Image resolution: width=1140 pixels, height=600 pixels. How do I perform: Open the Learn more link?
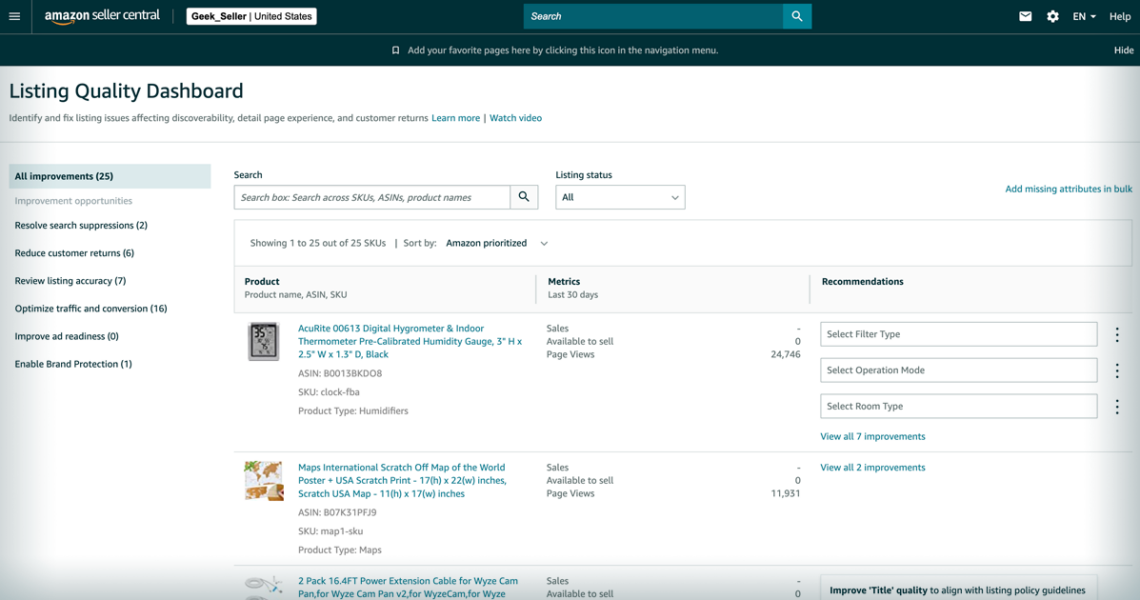click(x=455, y=117)
